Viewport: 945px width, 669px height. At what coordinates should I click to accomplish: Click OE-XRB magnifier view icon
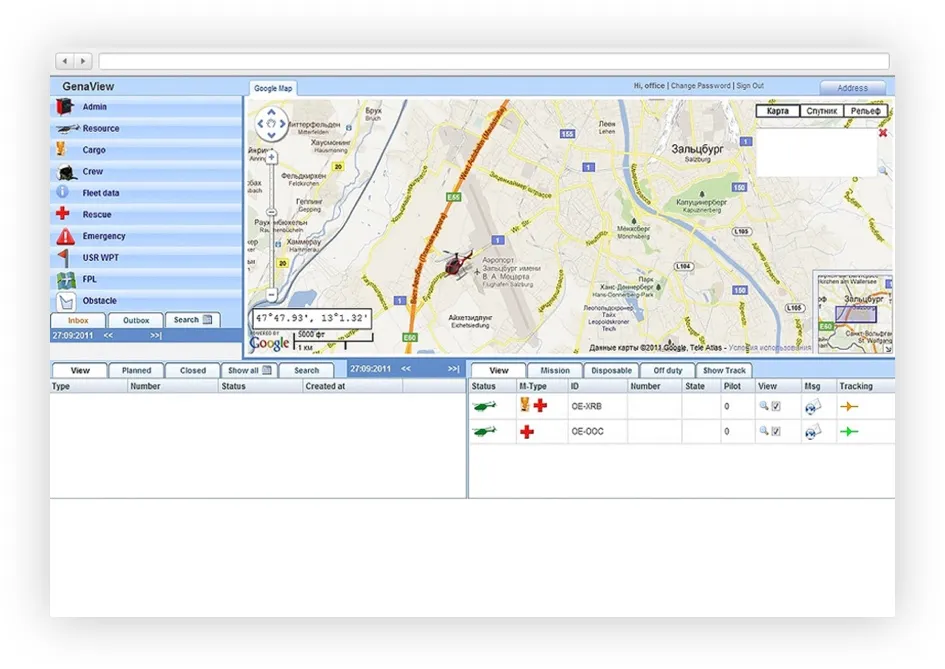764,406
